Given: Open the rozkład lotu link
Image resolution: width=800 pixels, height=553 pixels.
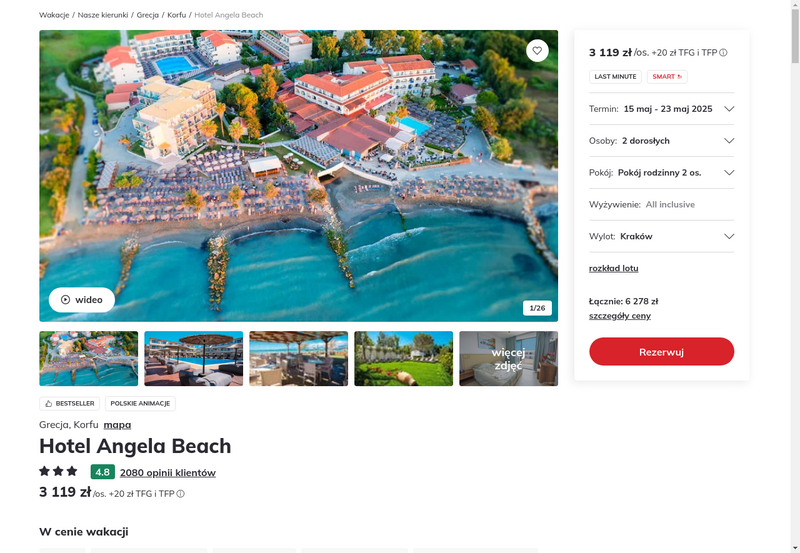Looking at the screenshot, I should (613, 268).
